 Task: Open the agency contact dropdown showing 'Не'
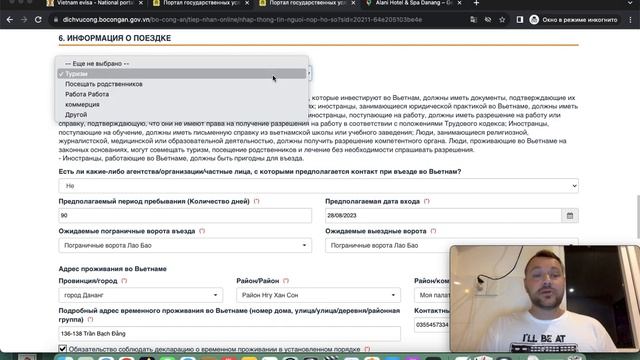pos(318,186)
